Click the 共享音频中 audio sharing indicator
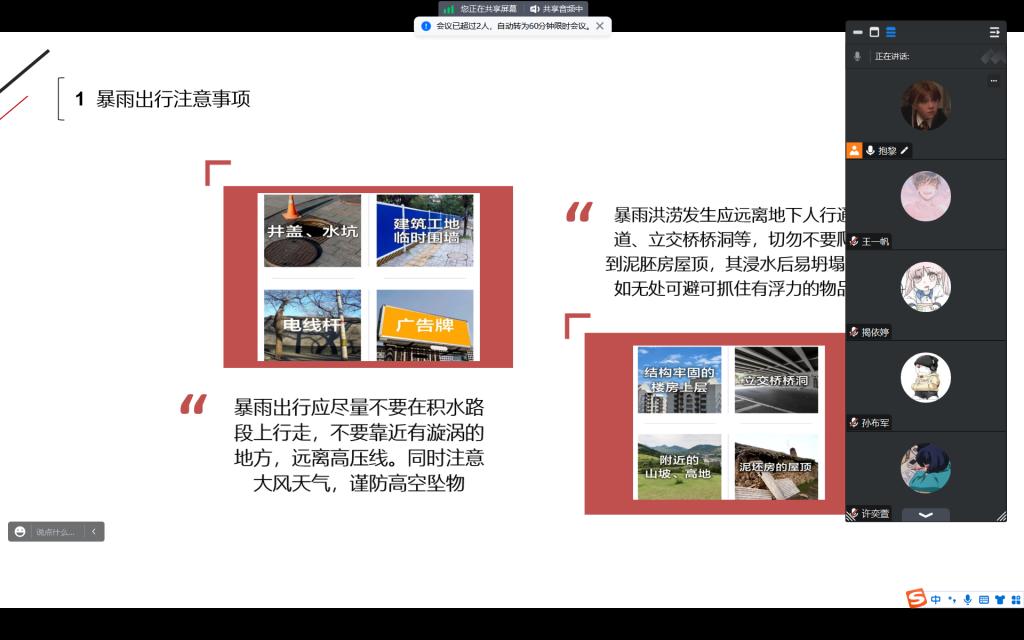1024x640 pixels. [x=556, y=9]
